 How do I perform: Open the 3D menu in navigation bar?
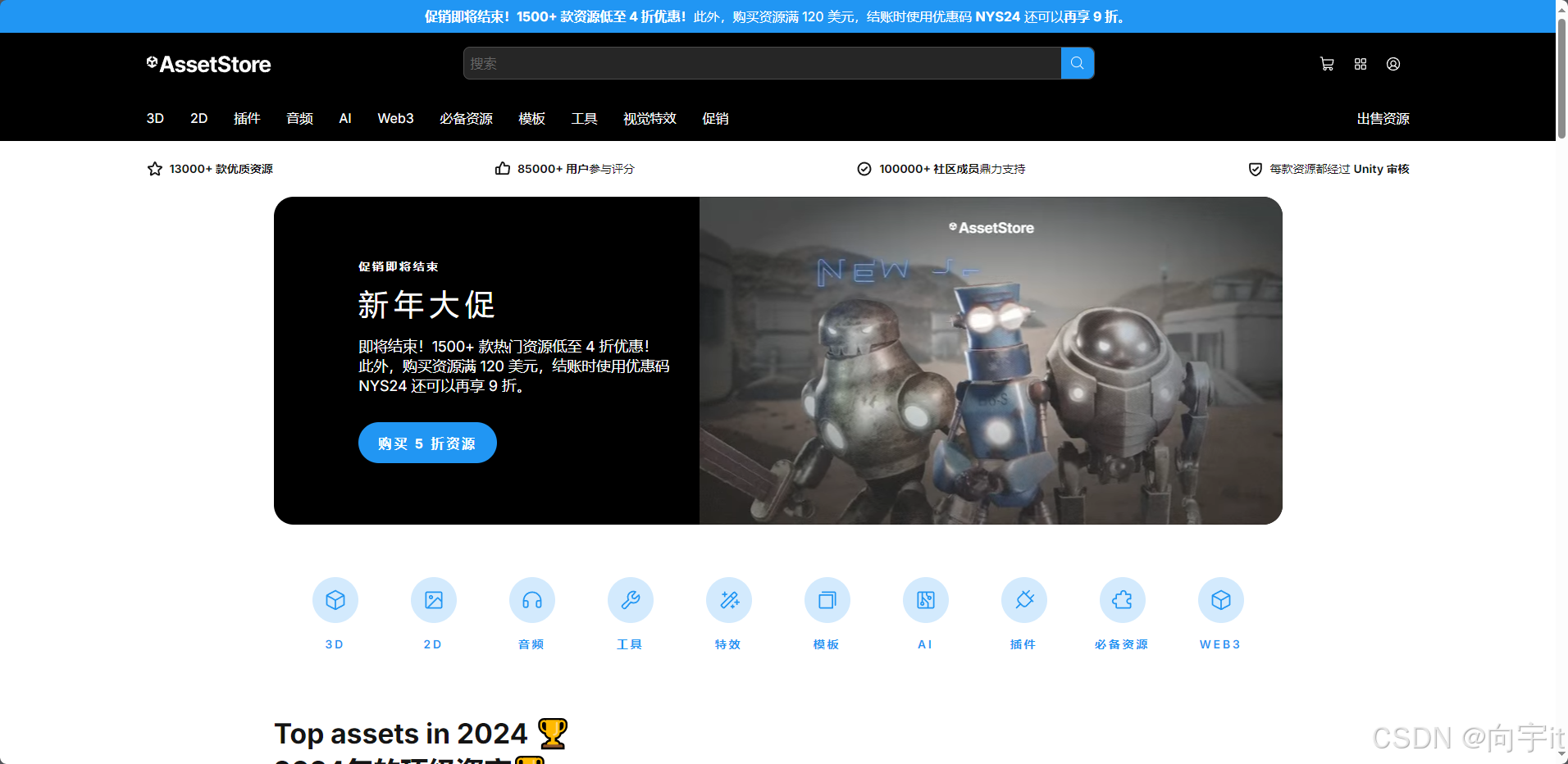[x=155, y=119]
